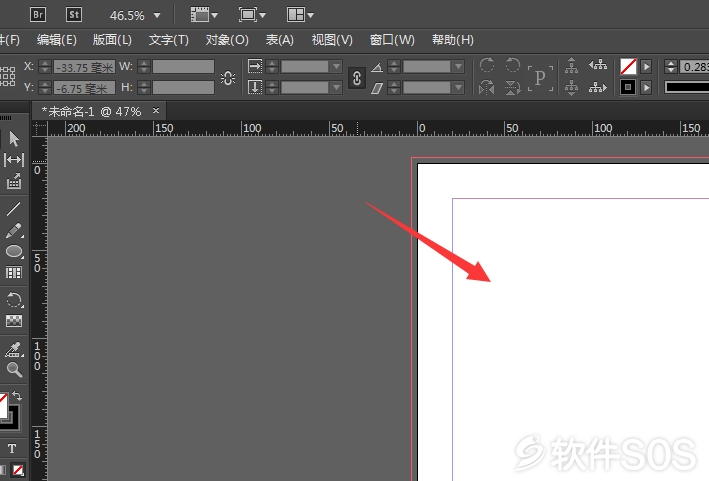Step the X position value

tap(45, 67)
